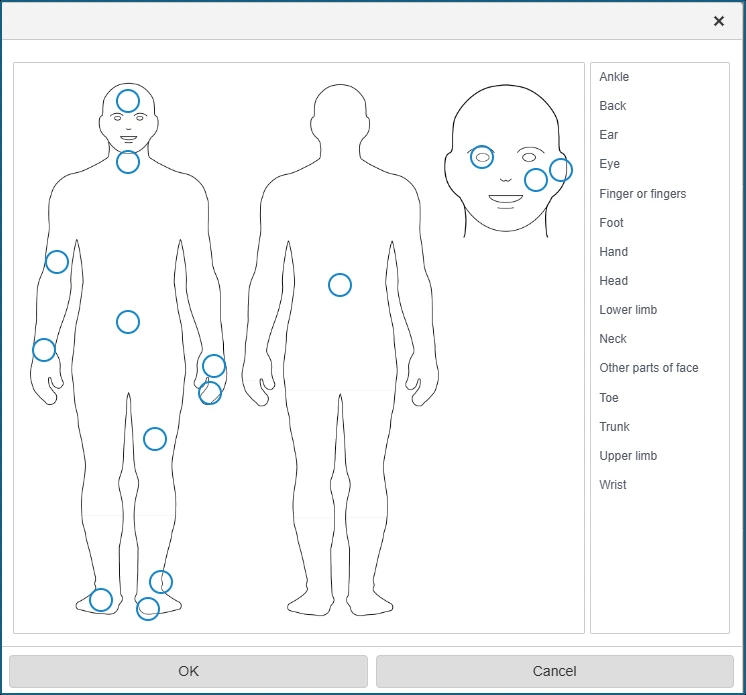
Task: Select the cheek circle on the face diagram
Action: click(x=536, y=180)
